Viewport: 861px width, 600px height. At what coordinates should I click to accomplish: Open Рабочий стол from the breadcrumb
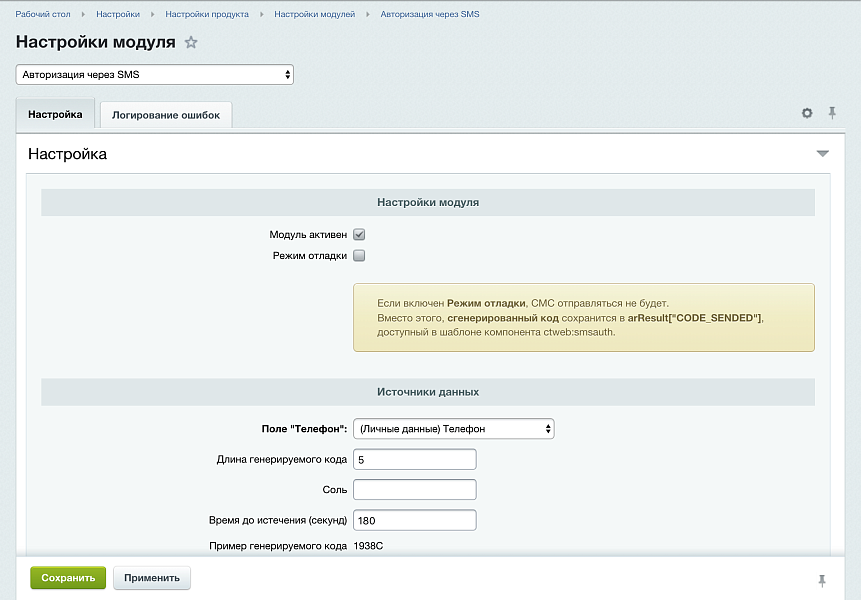tap(42, 15)
